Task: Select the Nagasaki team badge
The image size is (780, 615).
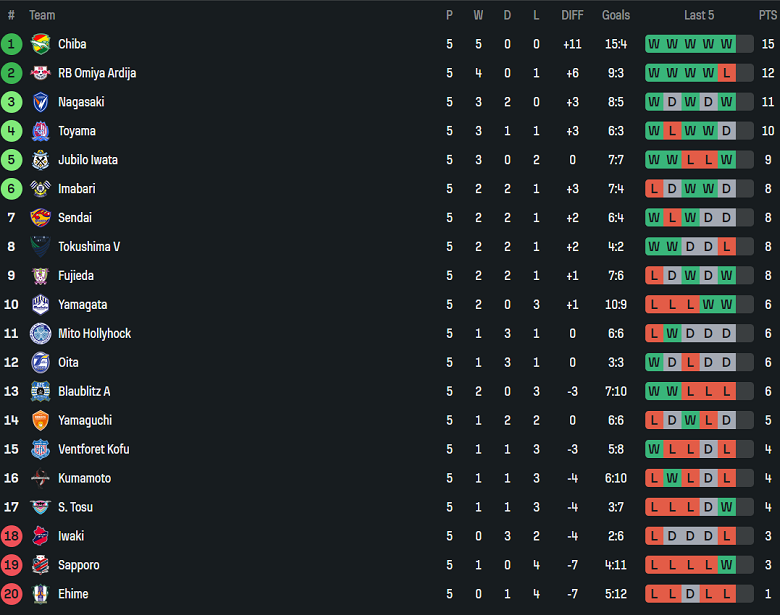Action: (x=40, y=102)
